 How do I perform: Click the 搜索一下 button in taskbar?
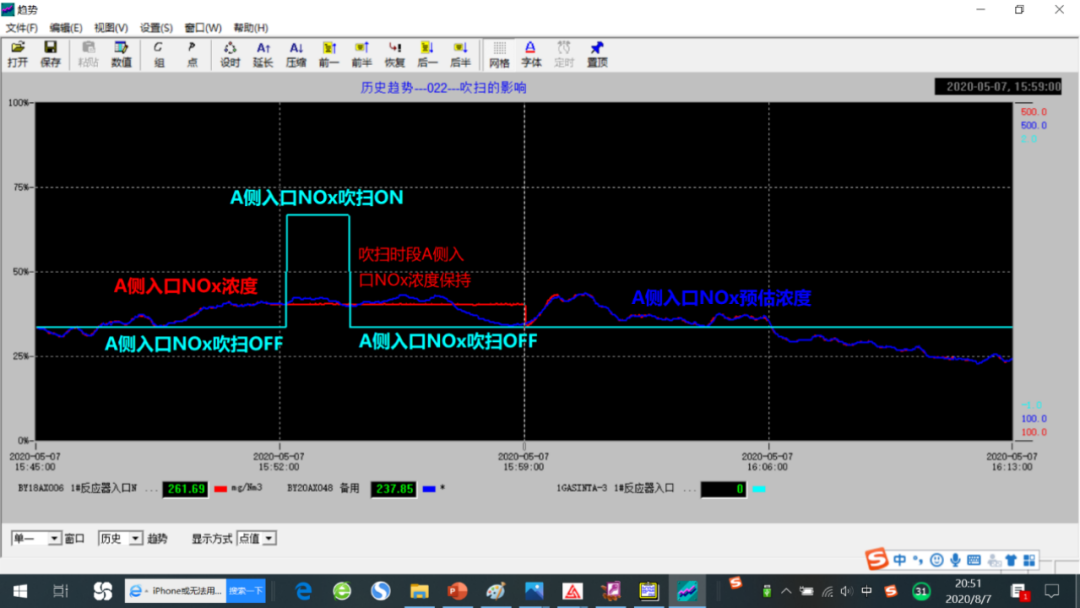pyautogui.click(x=245, y=591)
